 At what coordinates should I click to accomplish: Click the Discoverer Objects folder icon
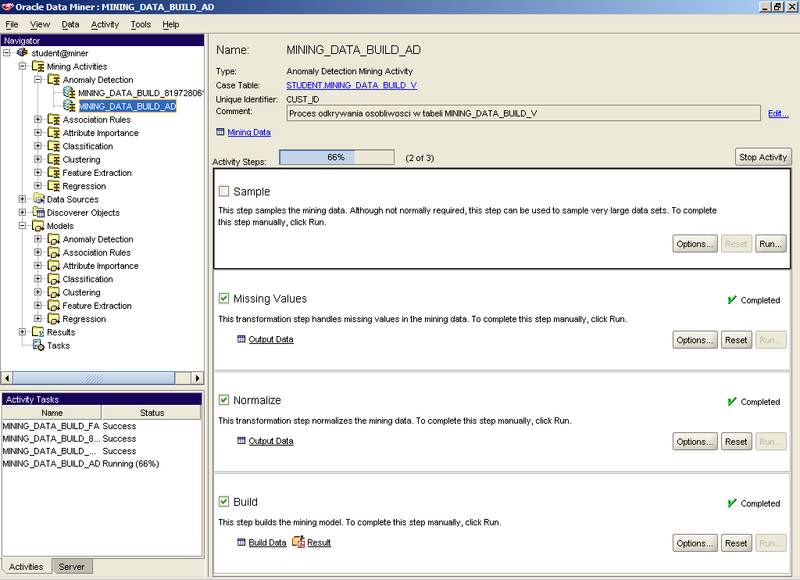pos(38,213)
